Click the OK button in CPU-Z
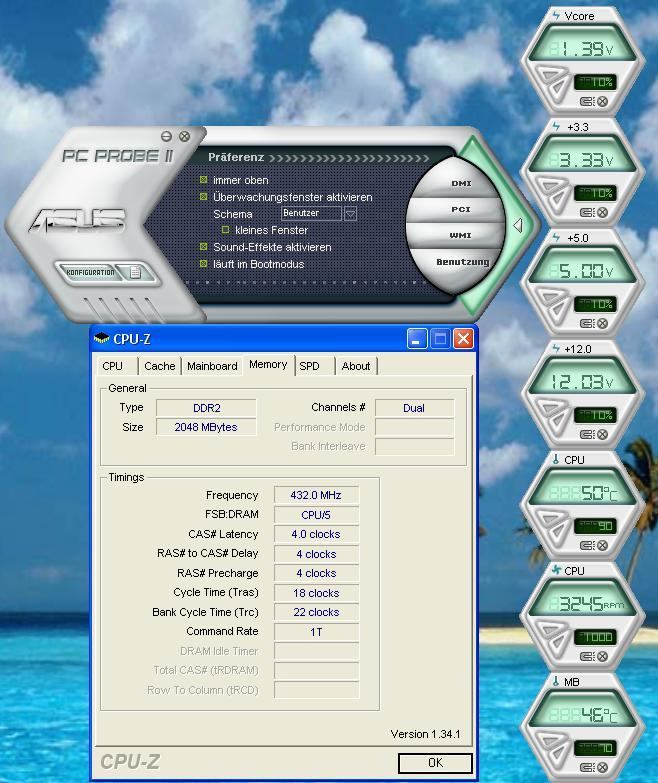The height and width of the screenshot is (783, 658). pos(435,763)
